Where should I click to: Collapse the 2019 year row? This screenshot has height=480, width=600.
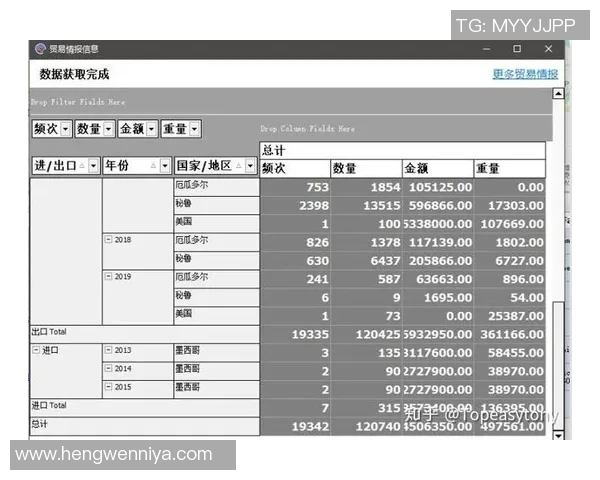pos(109,276)
